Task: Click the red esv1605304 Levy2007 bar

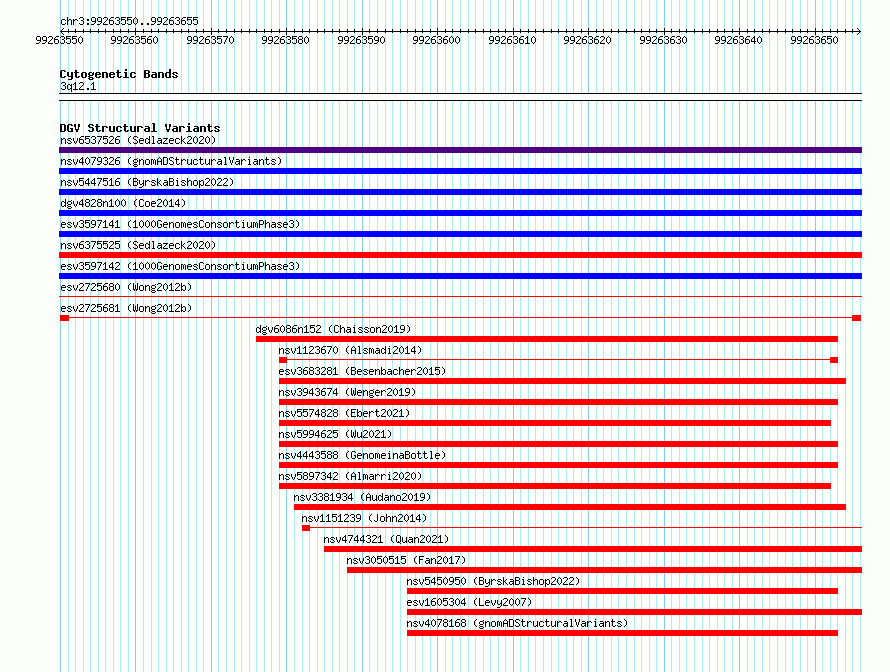Action: tap(635, 612)
